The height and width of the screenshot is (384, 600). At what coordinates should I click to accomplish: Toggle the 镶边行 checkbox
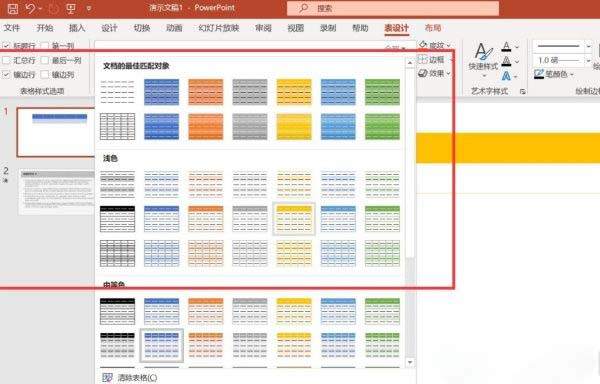(x=6, y=75)
